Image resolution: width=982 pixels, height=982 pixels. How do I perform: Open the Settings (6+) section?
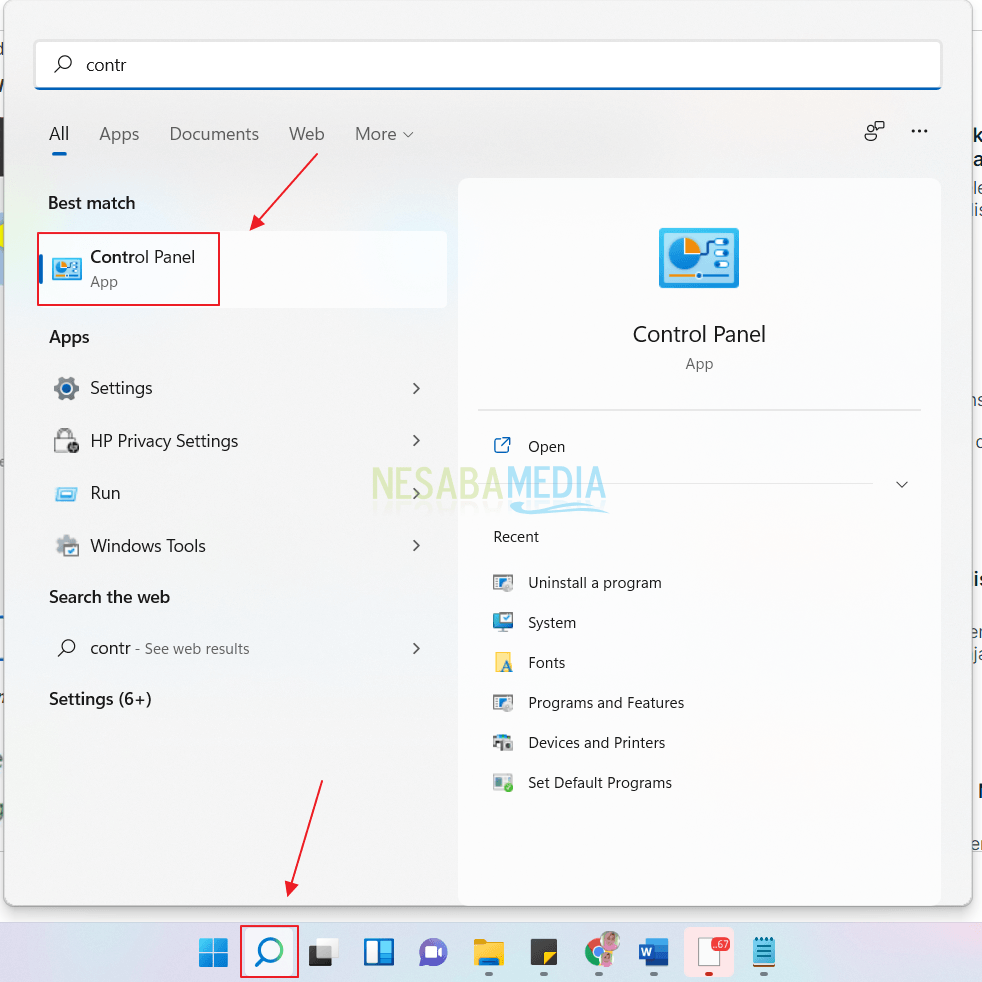[100, 699]
